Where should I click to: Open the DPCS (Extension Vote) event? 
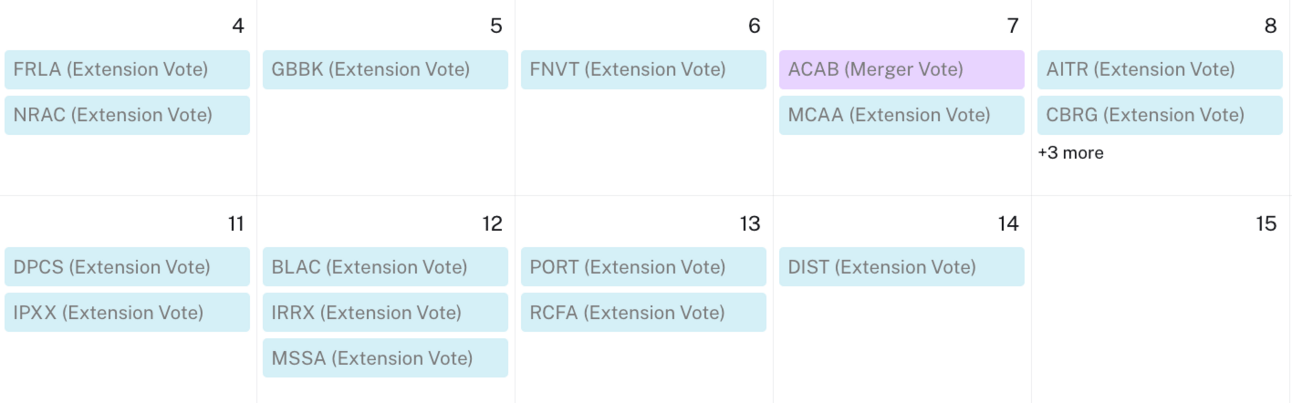coord(127,267)
